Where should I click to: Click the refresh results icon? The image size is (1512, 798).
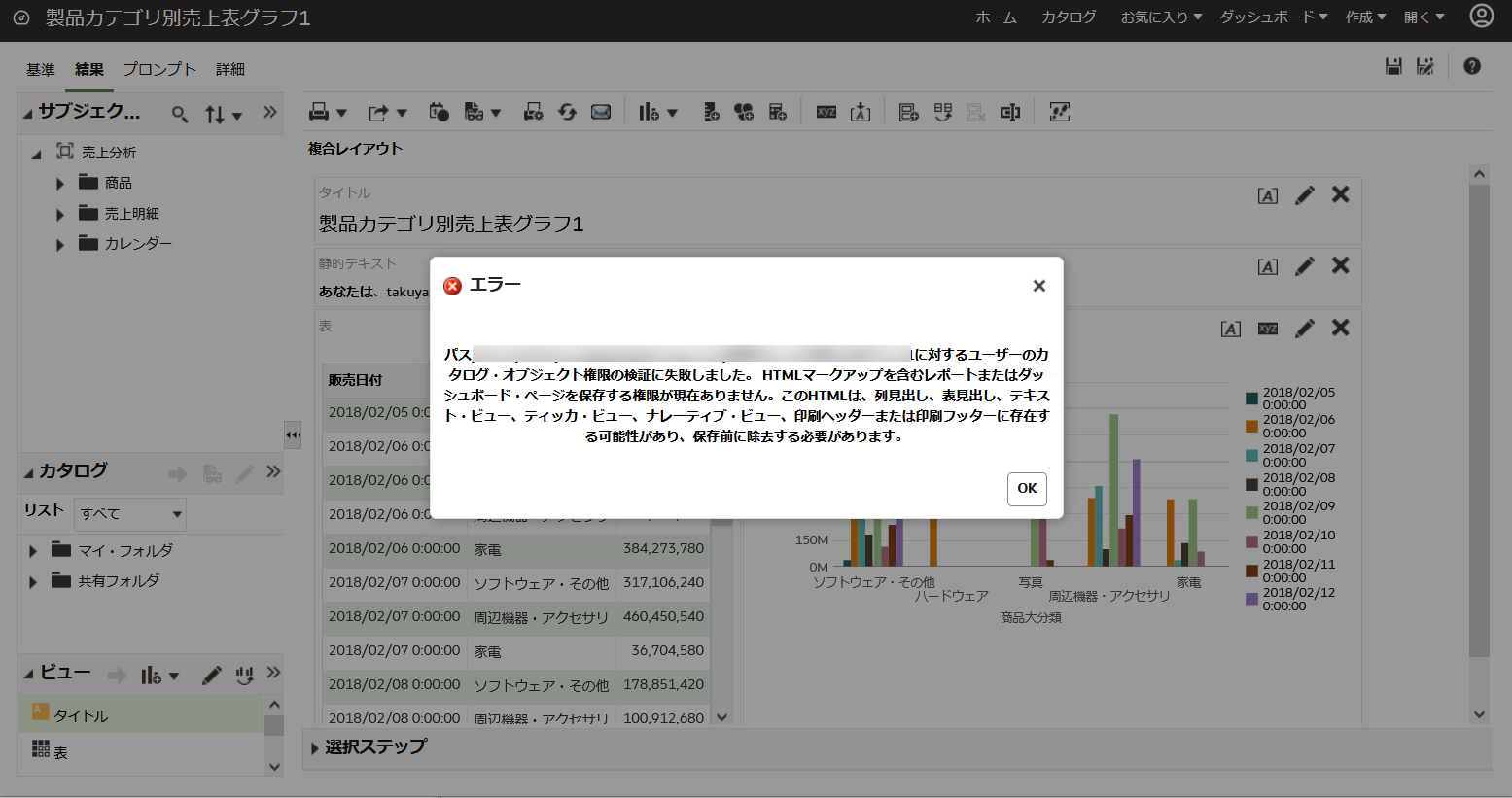click(567, 112)
